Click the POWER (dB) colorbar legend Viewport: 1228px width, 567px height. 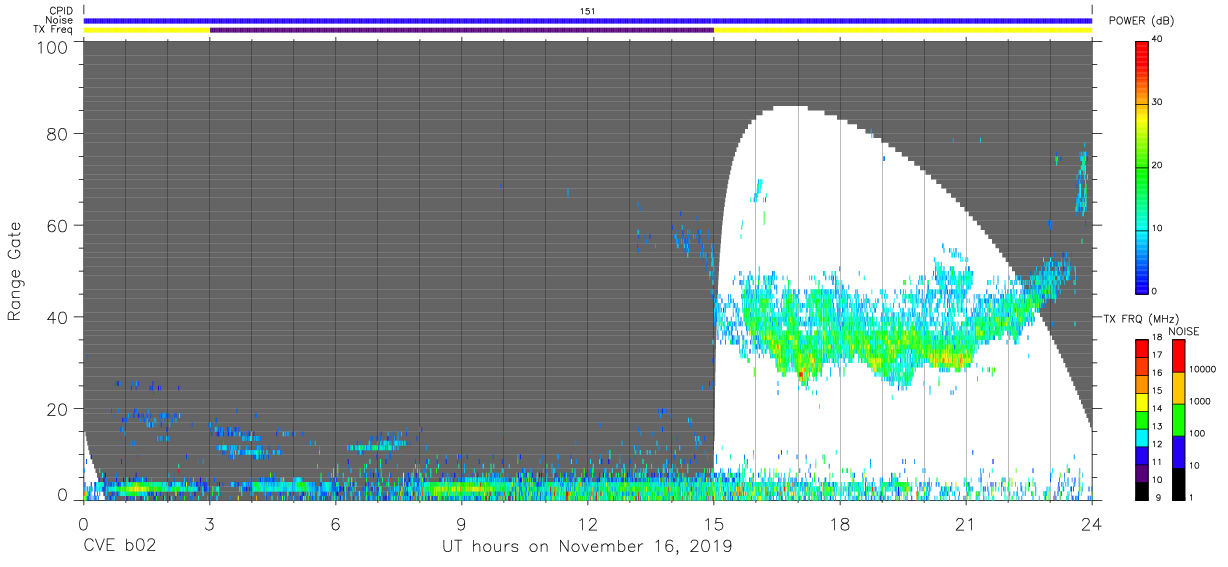pos(1142,166)
